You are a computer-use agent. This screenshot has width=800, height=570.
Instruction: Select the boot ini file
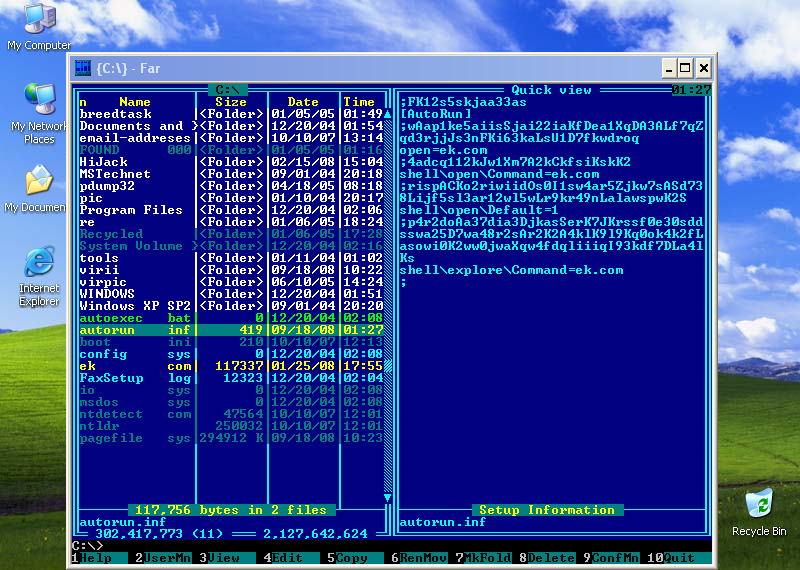(x=231, y=342)
